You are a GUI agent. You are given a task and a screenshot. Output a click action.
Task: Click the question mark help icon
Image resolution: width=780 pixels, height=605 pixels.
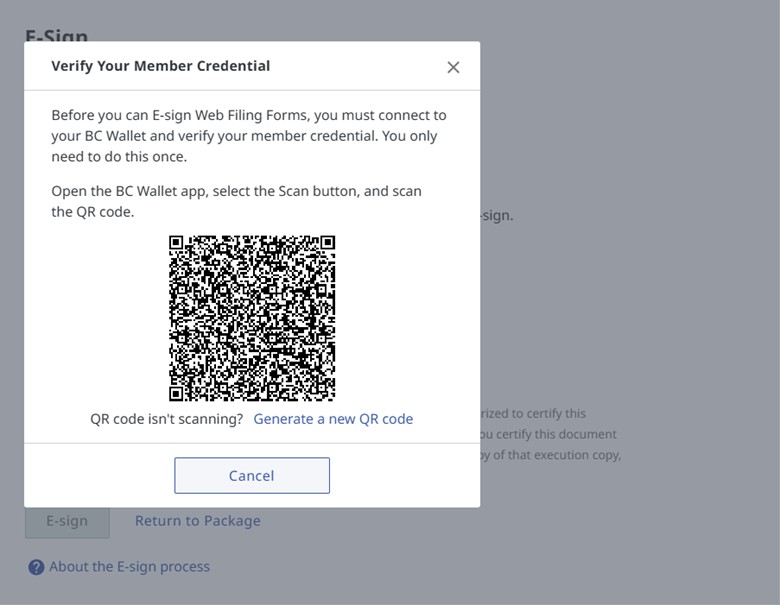point(36,567)
